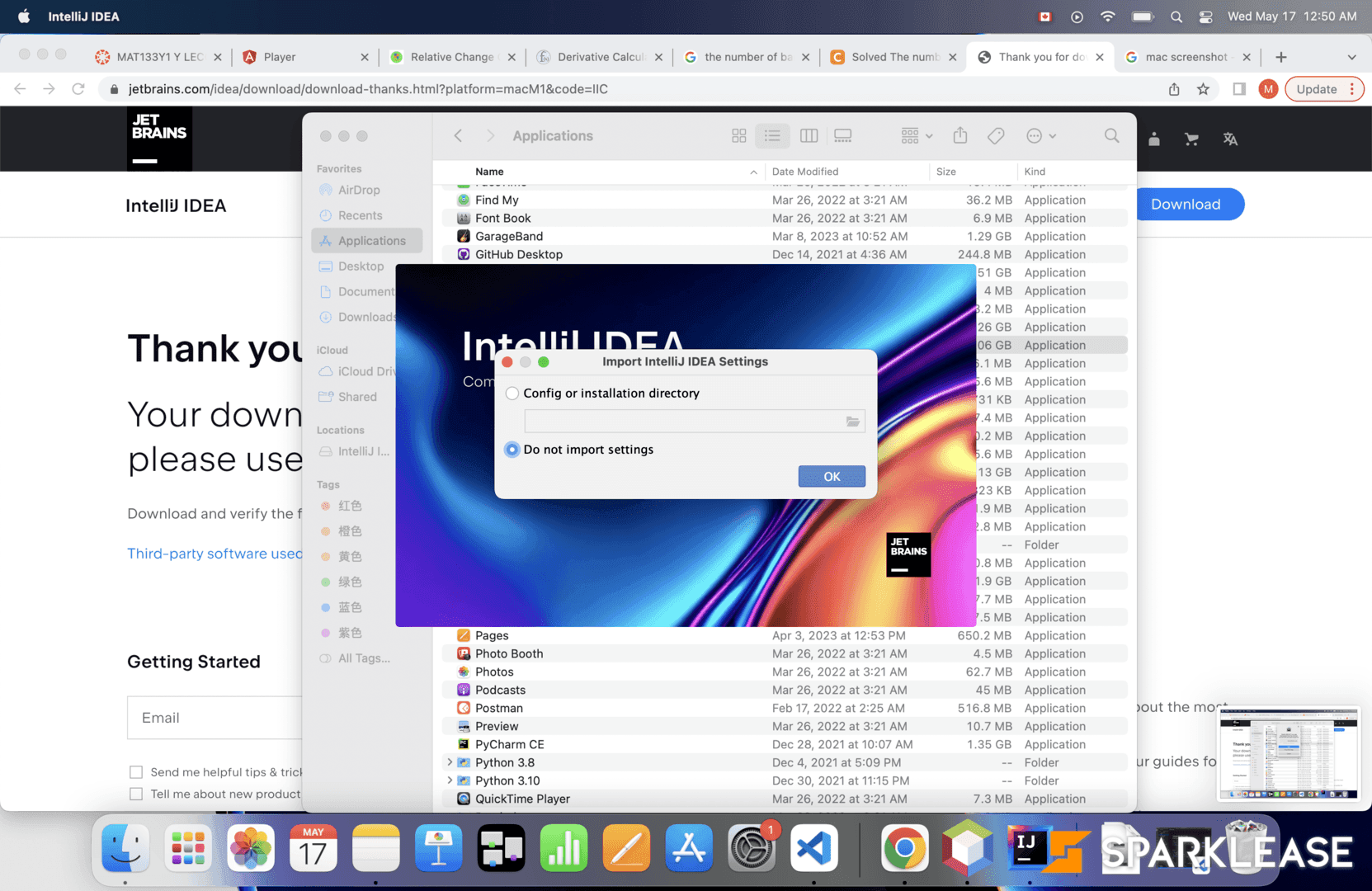The height and width of the screenshot is (891, 1372).
Task: Select the Do not import settings radio
Action: tap(512, 450)
